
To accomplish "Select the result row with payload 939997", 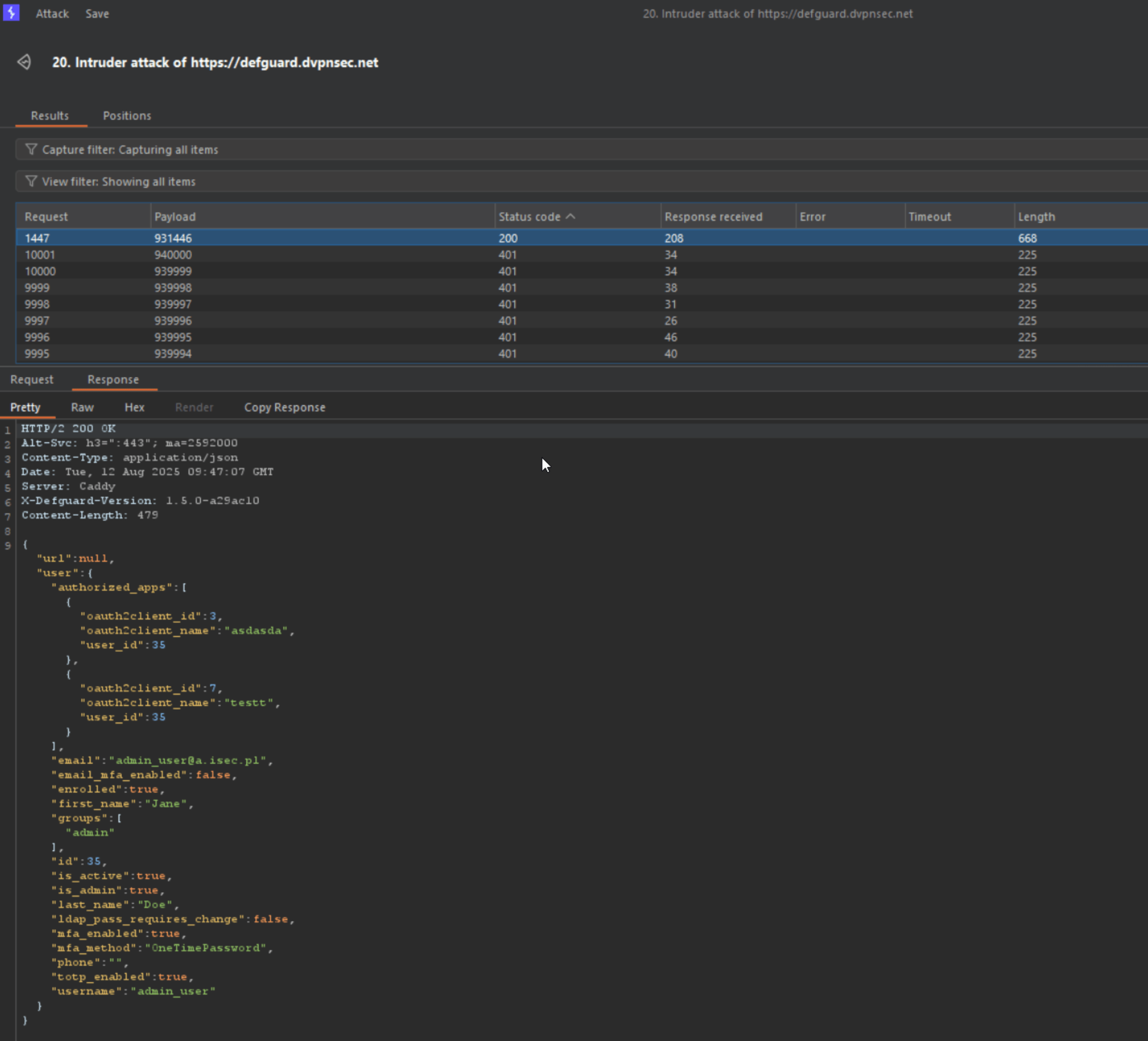I will 173,304.
